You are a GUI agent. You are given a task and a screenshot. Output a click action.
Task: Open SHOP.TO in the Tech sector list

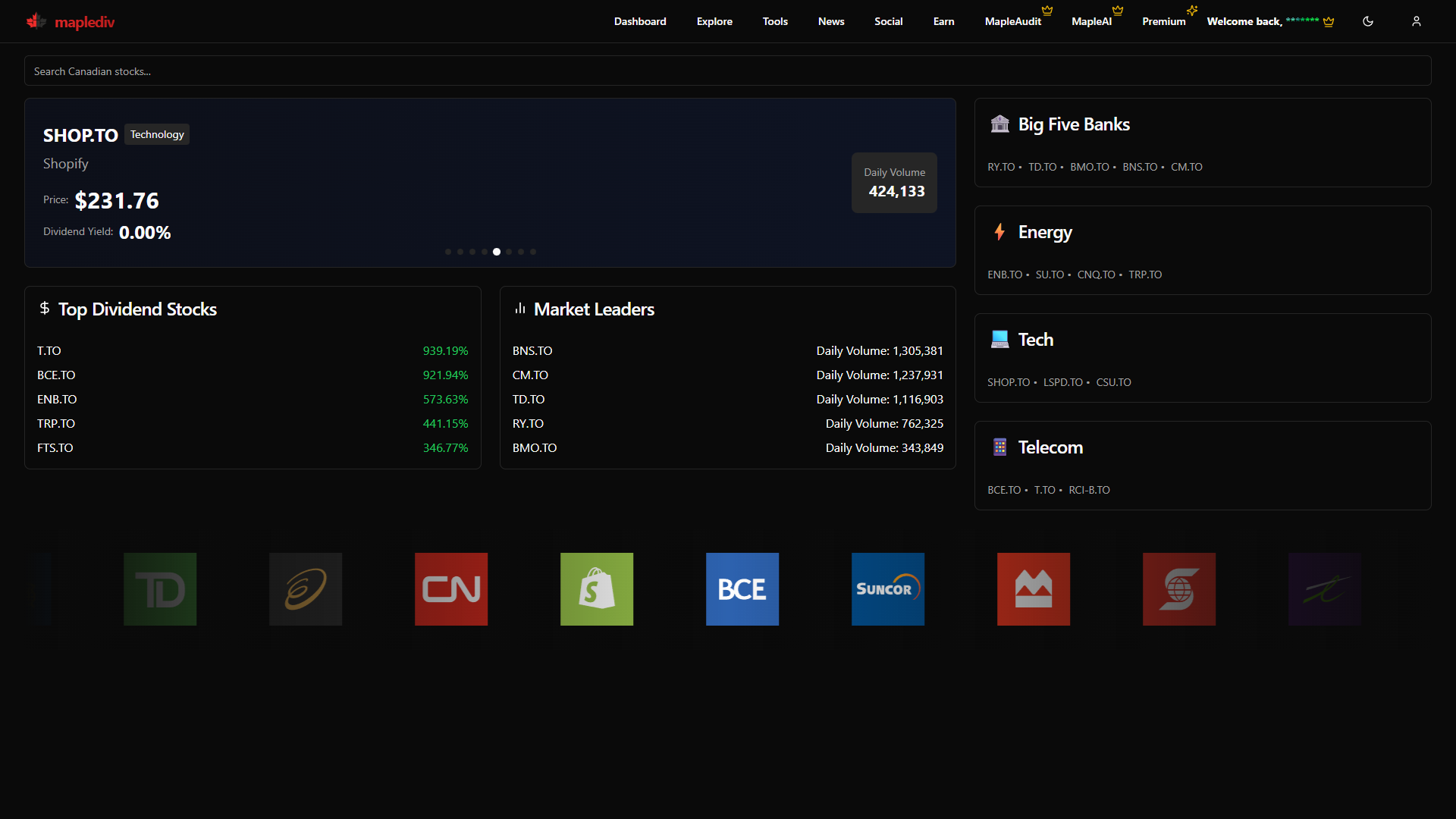pyautogui.click(x=1009, y=382)
